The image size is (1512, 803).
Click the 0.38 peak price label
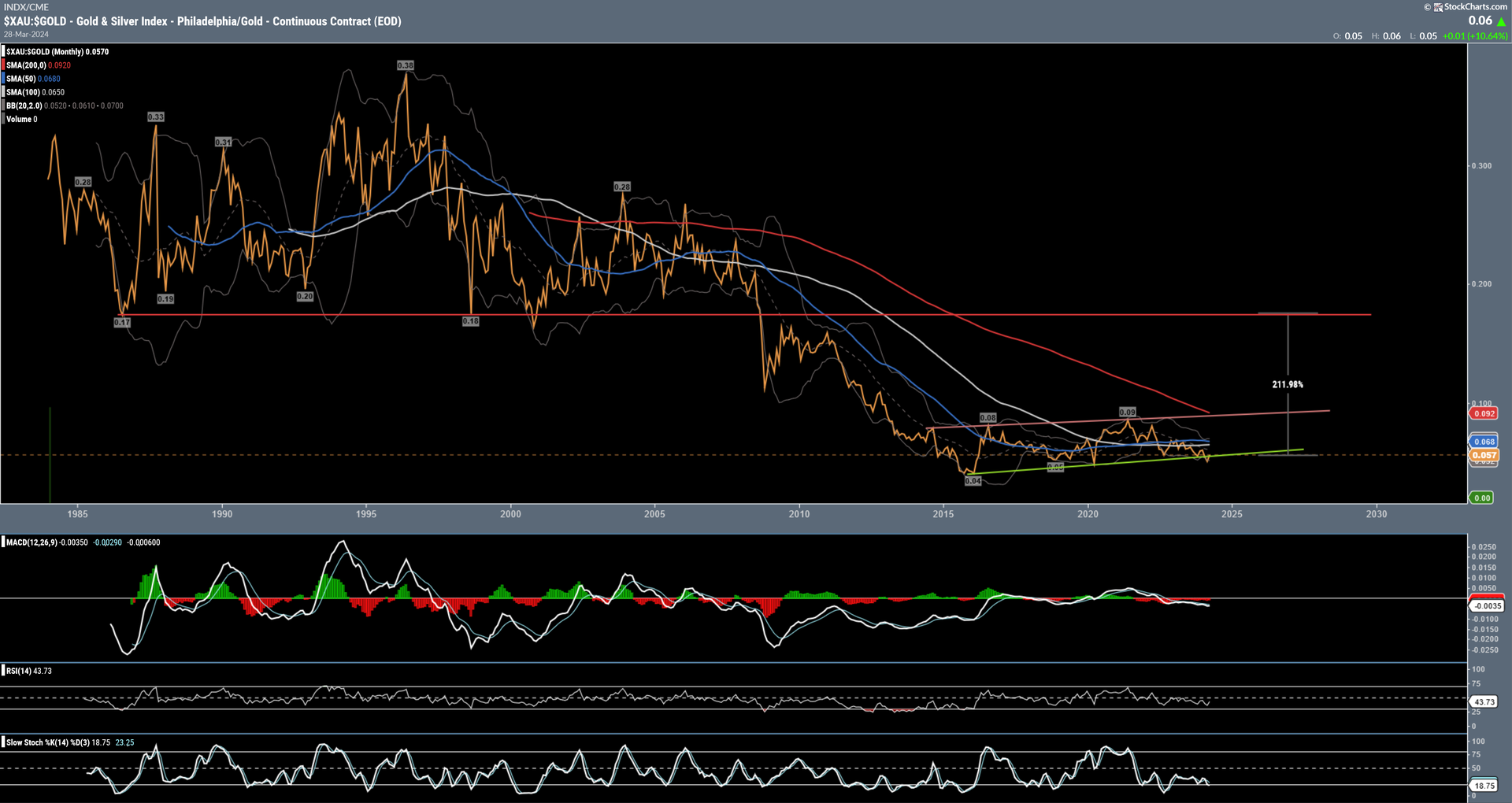(406, 65)
